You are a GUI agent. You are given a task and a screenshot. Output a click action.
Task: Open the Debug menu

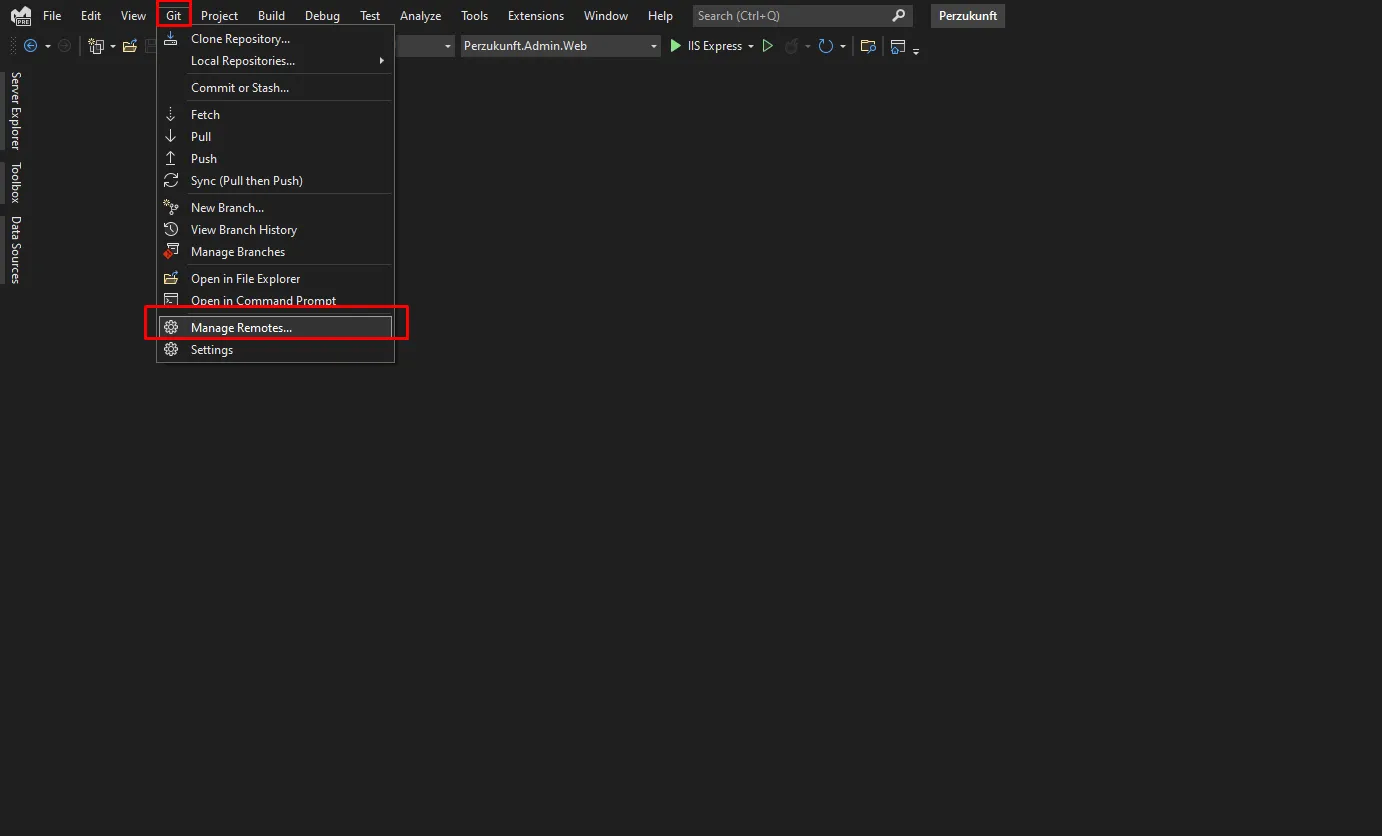[x=322, y=16]
